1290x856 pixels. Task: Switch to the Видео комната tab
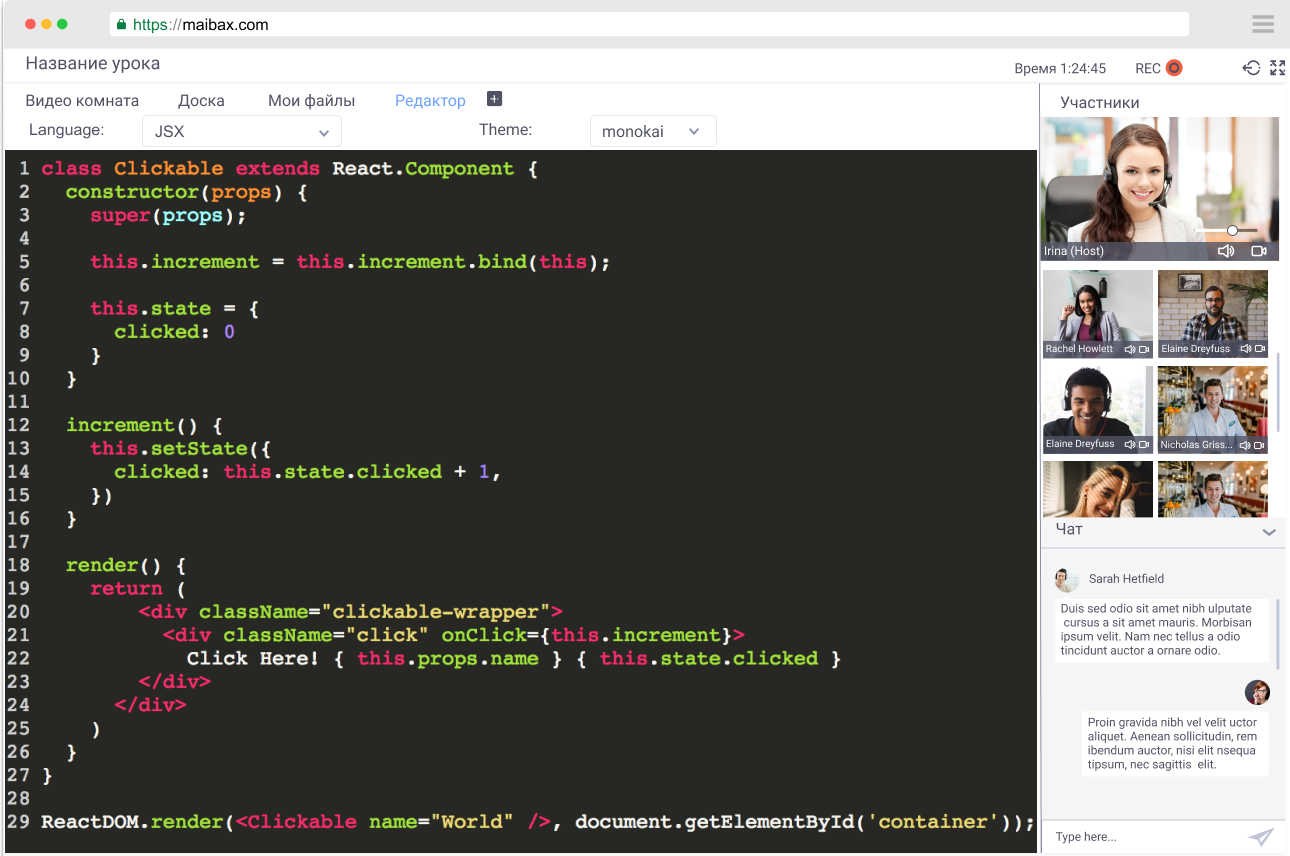coord(82,101)
